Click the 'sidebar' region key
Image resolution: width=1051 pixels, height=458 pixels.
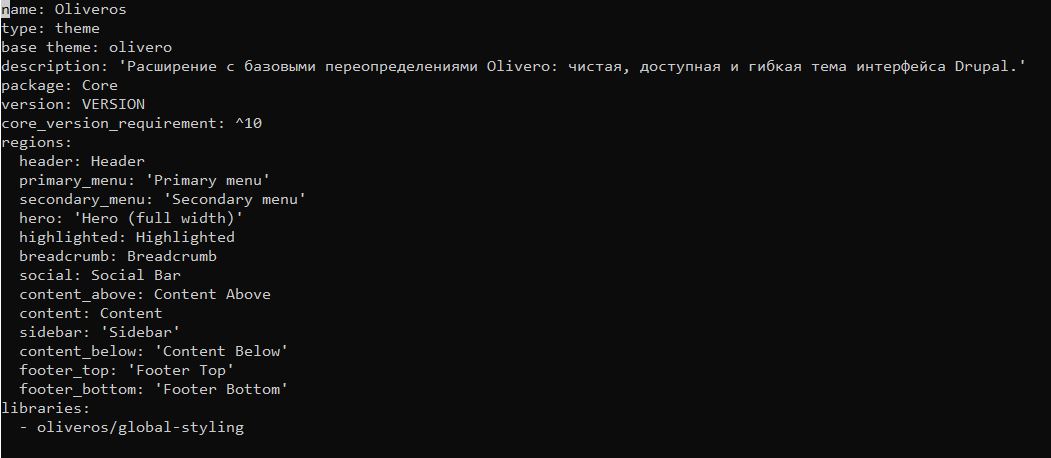pyautogui.click(x=50, y=332)
